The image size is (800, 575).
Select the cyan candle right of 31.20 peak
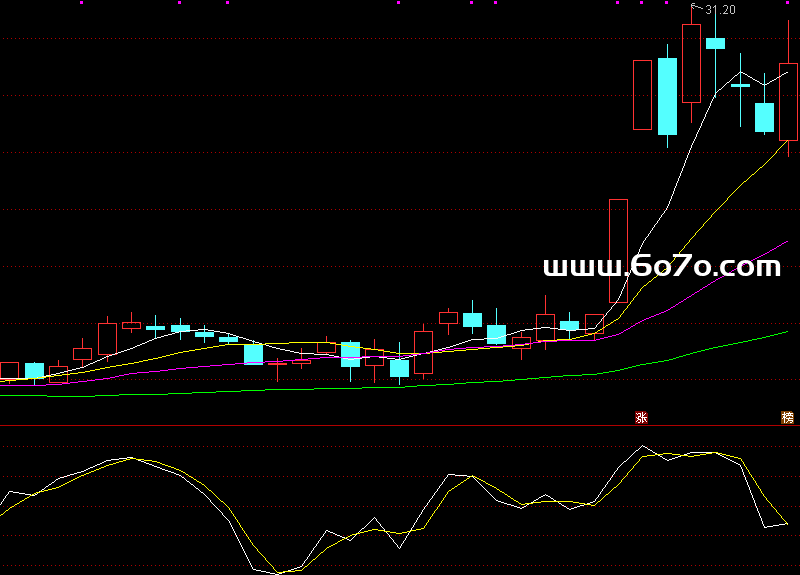(715, 43)
